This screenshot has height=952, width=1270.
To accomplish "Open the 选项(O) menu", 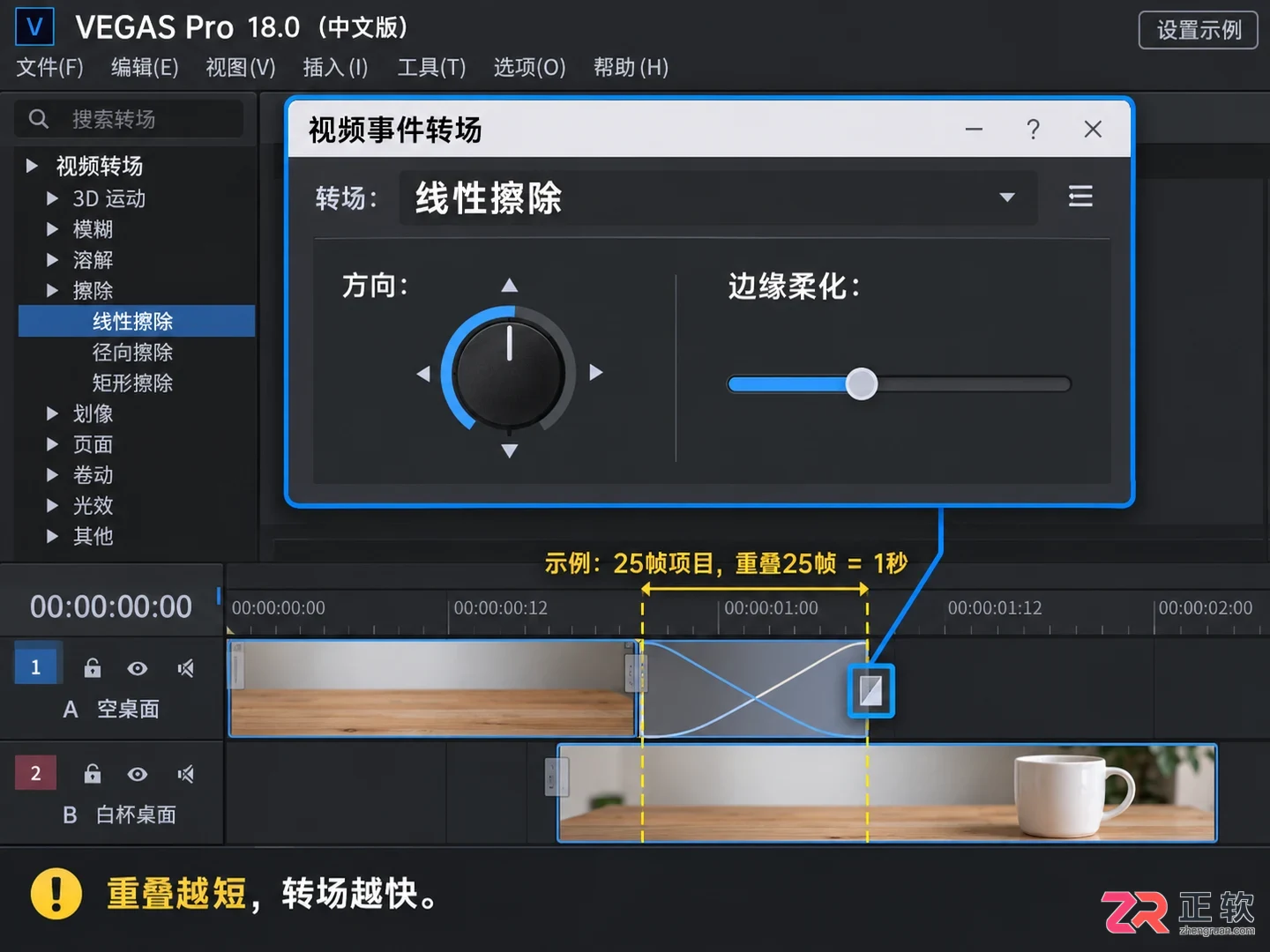I will [529, 67].
